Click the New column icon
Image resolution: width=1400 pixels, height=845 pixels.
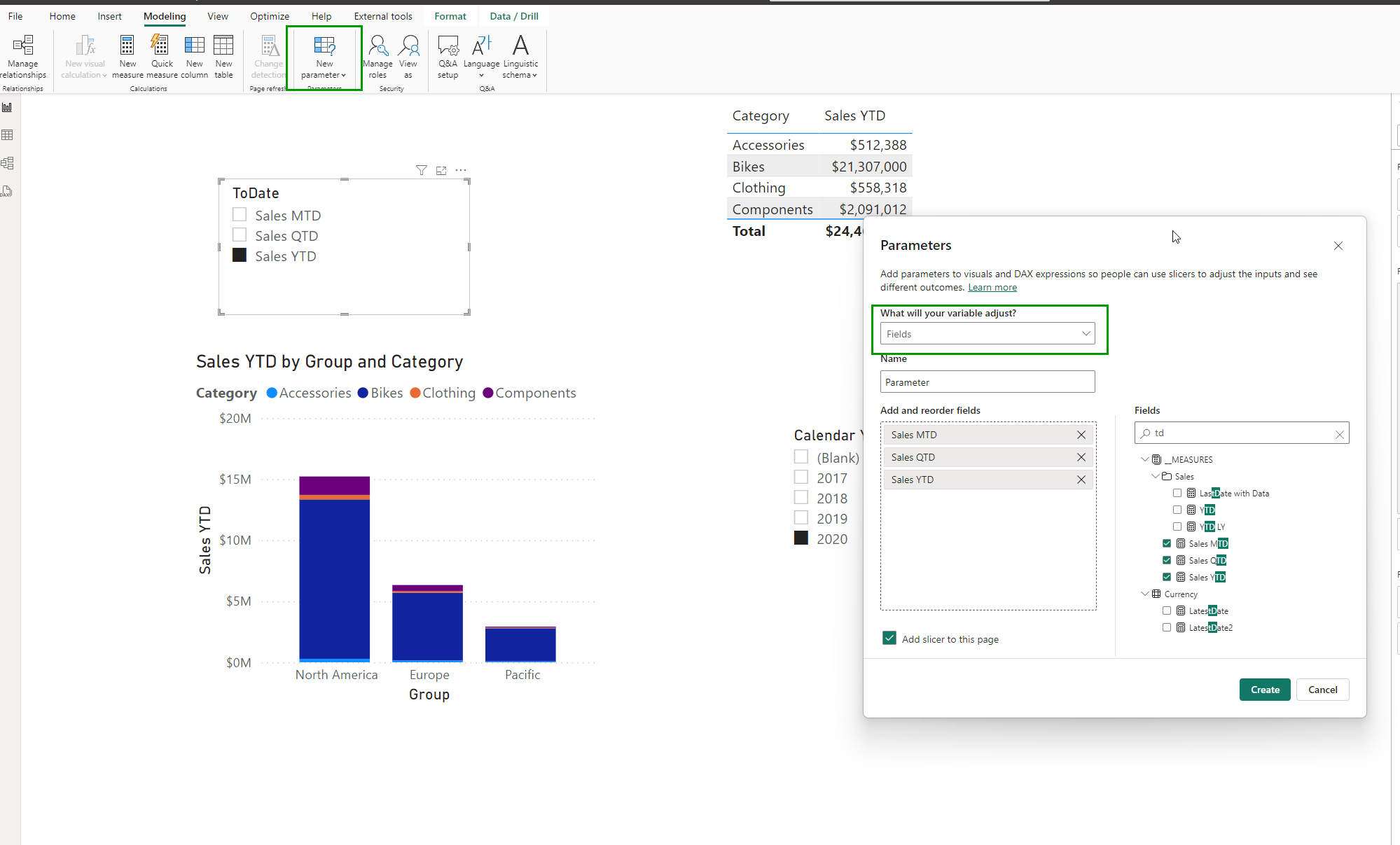[x=194, y=45]
